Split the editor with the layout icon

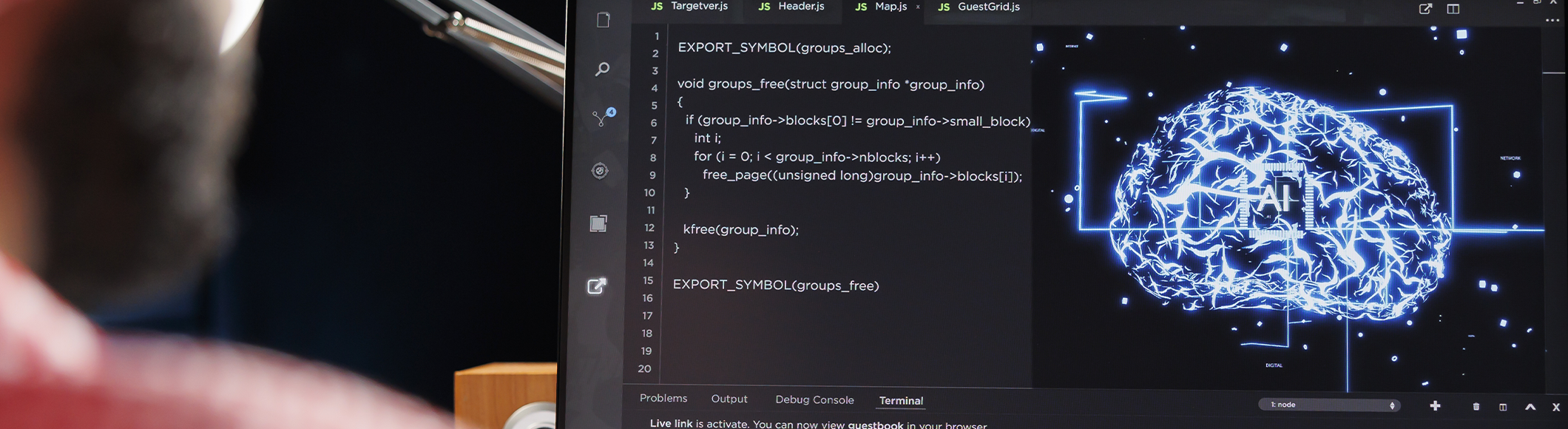(x=1453, y=9)
